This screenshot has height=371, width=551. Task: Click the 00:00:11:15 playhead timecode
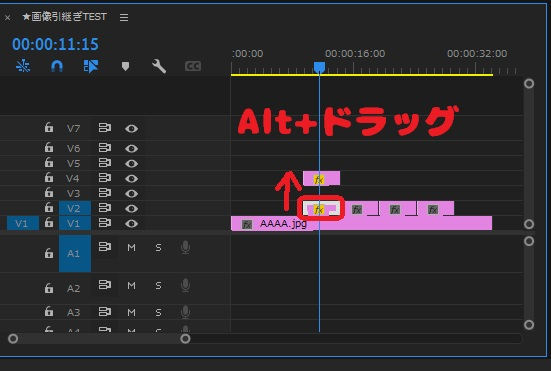pyautogui.click(x=55, y=44)
